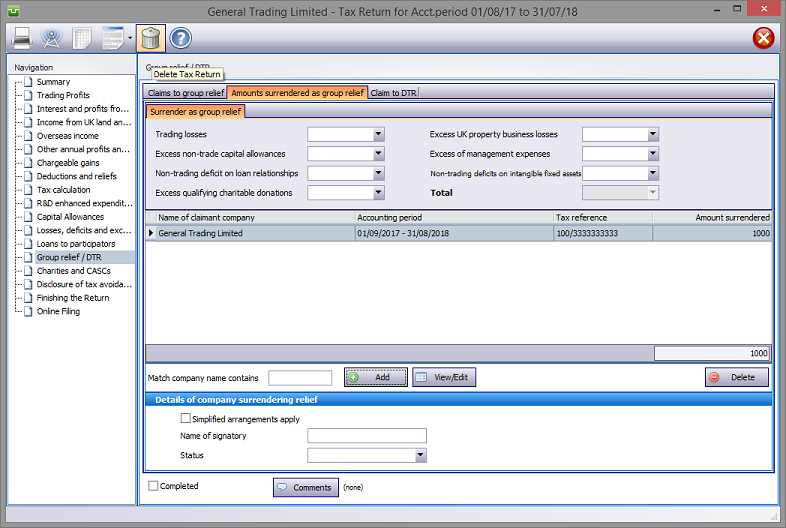Open the report icon's dropdown arrow

tap(130, 39)
